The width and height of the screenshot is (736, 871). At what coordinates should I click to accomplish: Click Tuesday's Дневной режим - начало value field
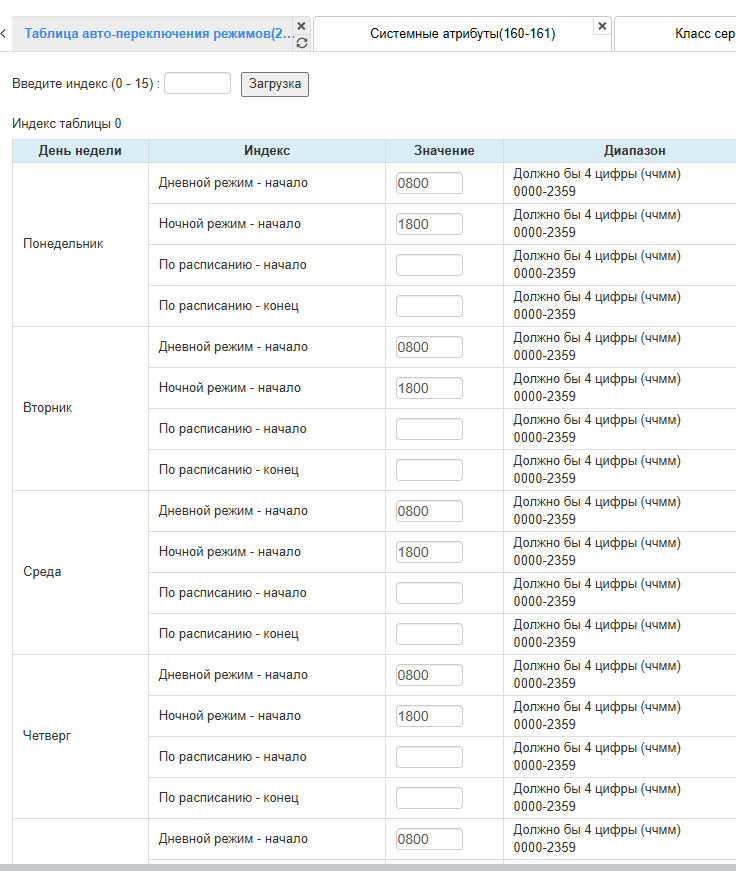(x=429, y=347)
